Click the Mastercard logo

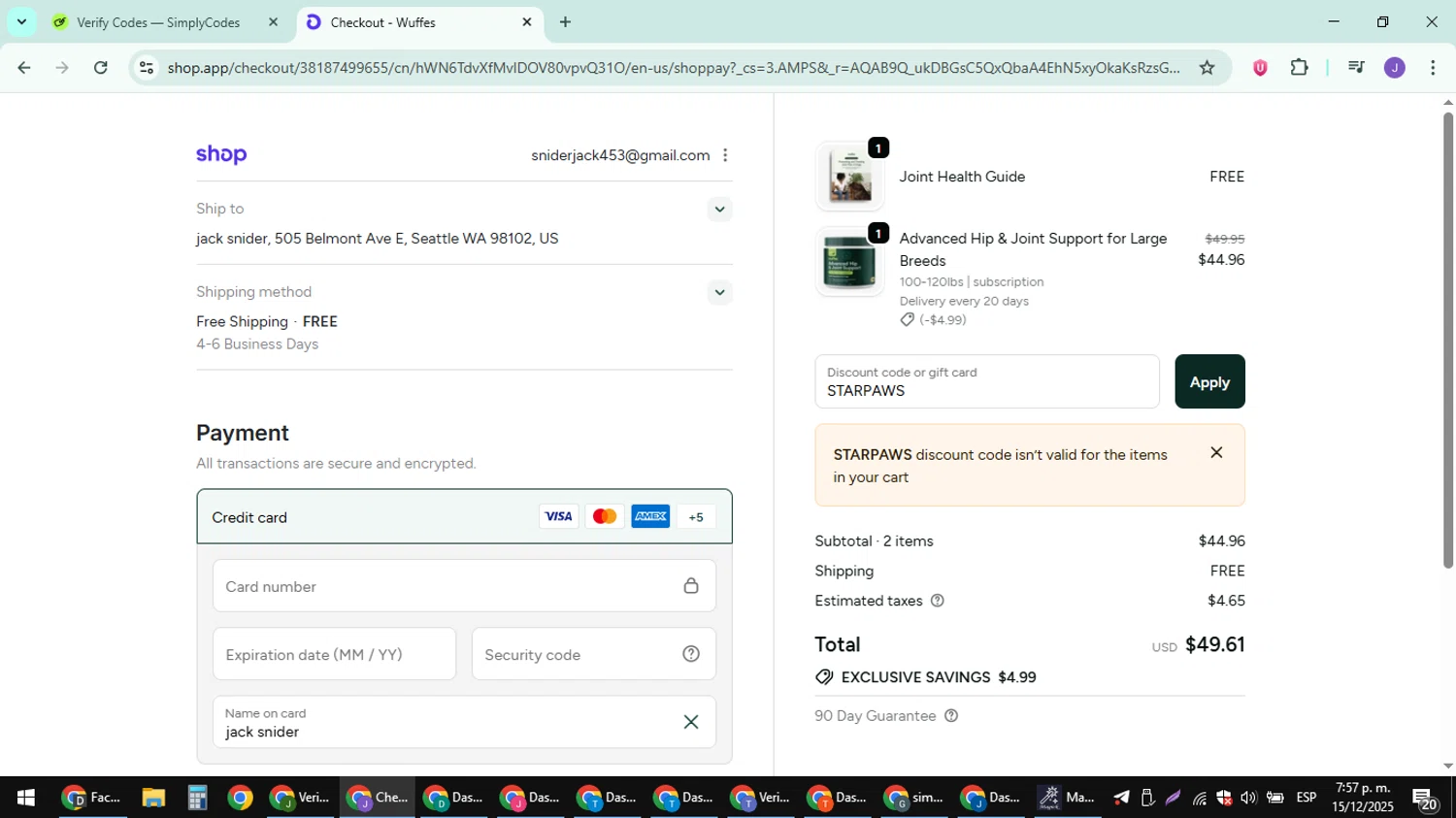[x=605, y=516]
